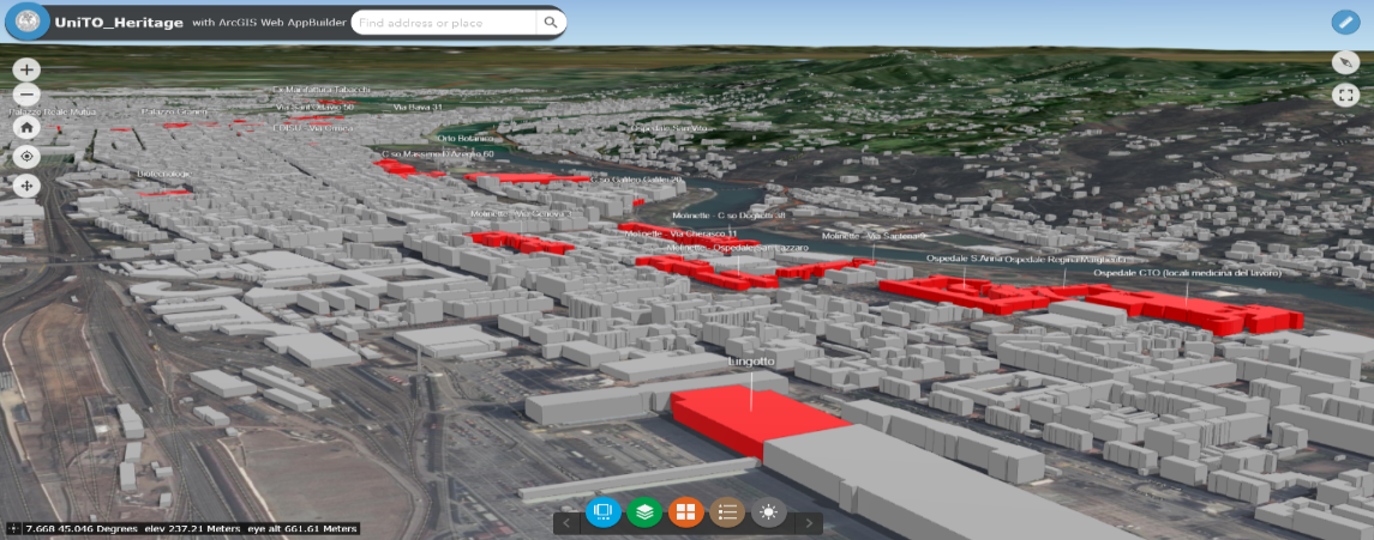Reset orientation with the compass button
The height and width of the screenshot is (540, 1374).
(x=1346, y=62)
